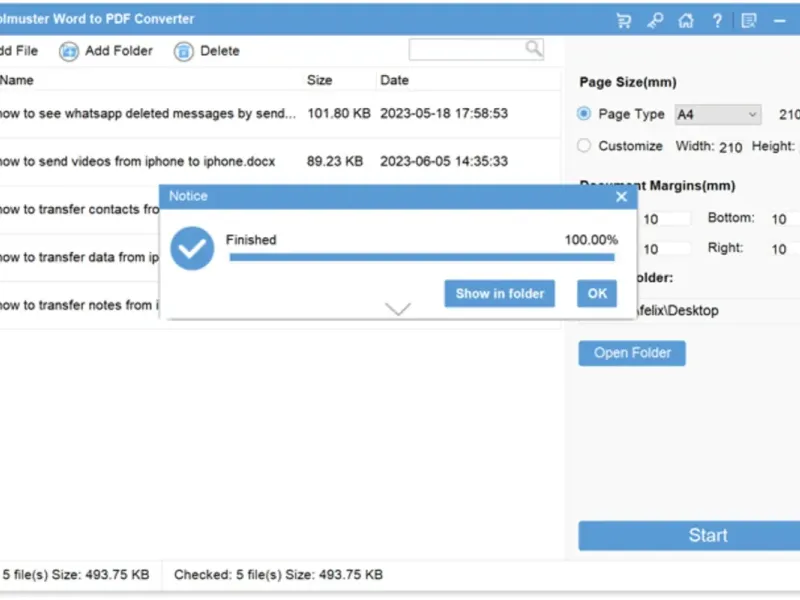This screenshot has height=600, width=800.
Task: Click the key register icon
Action: 655,20
